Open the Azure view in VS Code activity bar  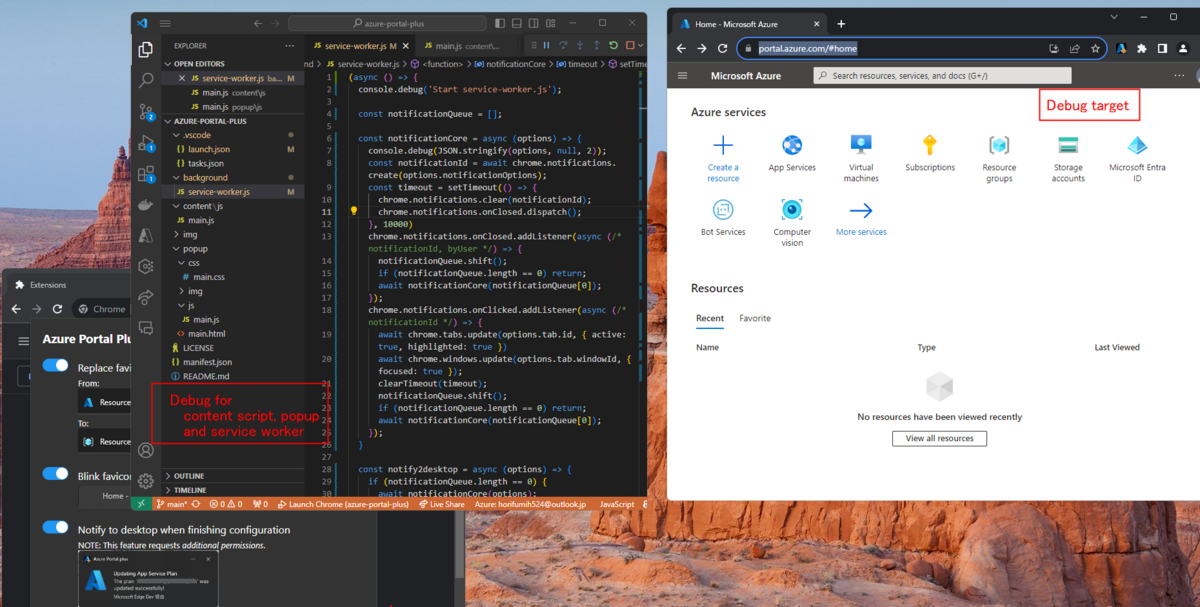[146, 235]
